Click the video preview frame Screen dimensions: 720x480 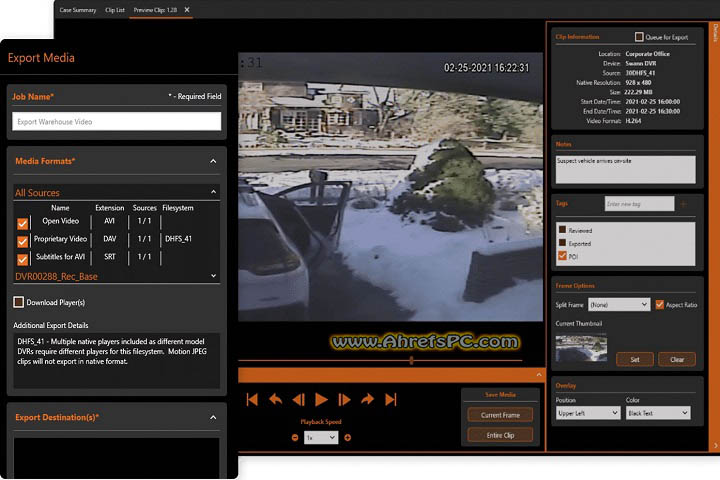(390, 186)
